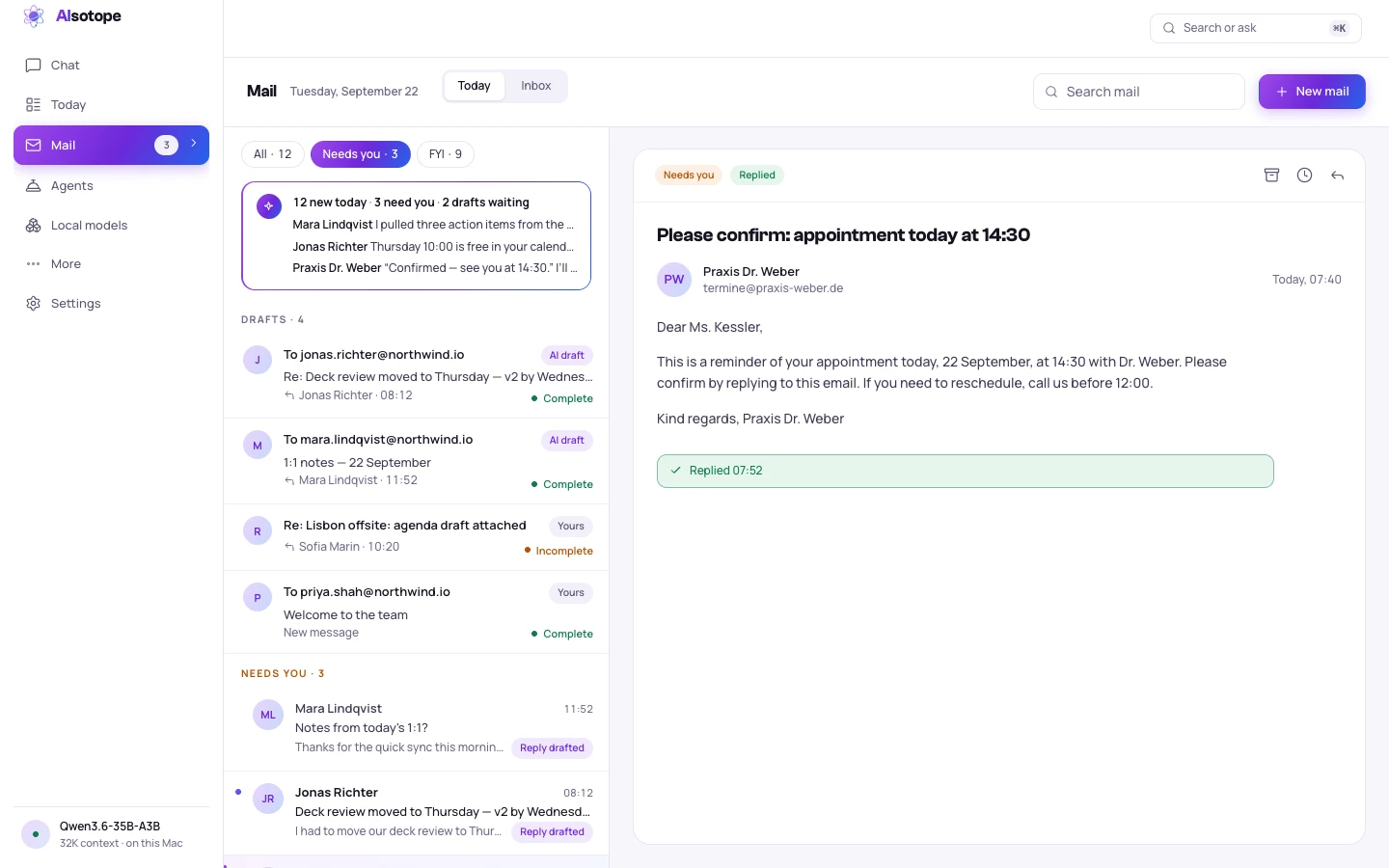Screen dimensions: 1389x868
Task: Snooze the email using the clock icon
Action: [x=1304, y=175]
